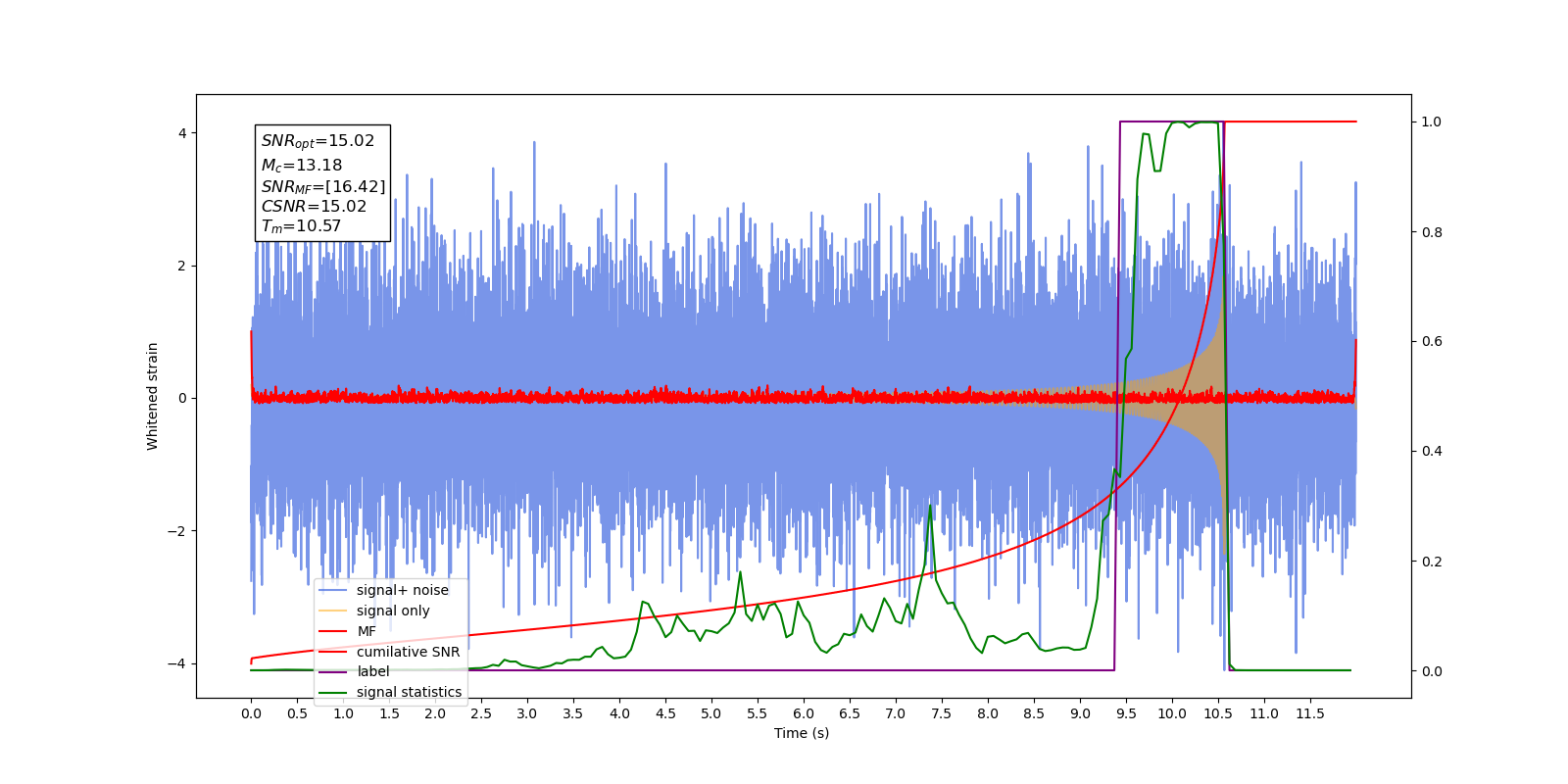
Task: Click the 10.5 tick on time axis
Action: (1218, 713)
